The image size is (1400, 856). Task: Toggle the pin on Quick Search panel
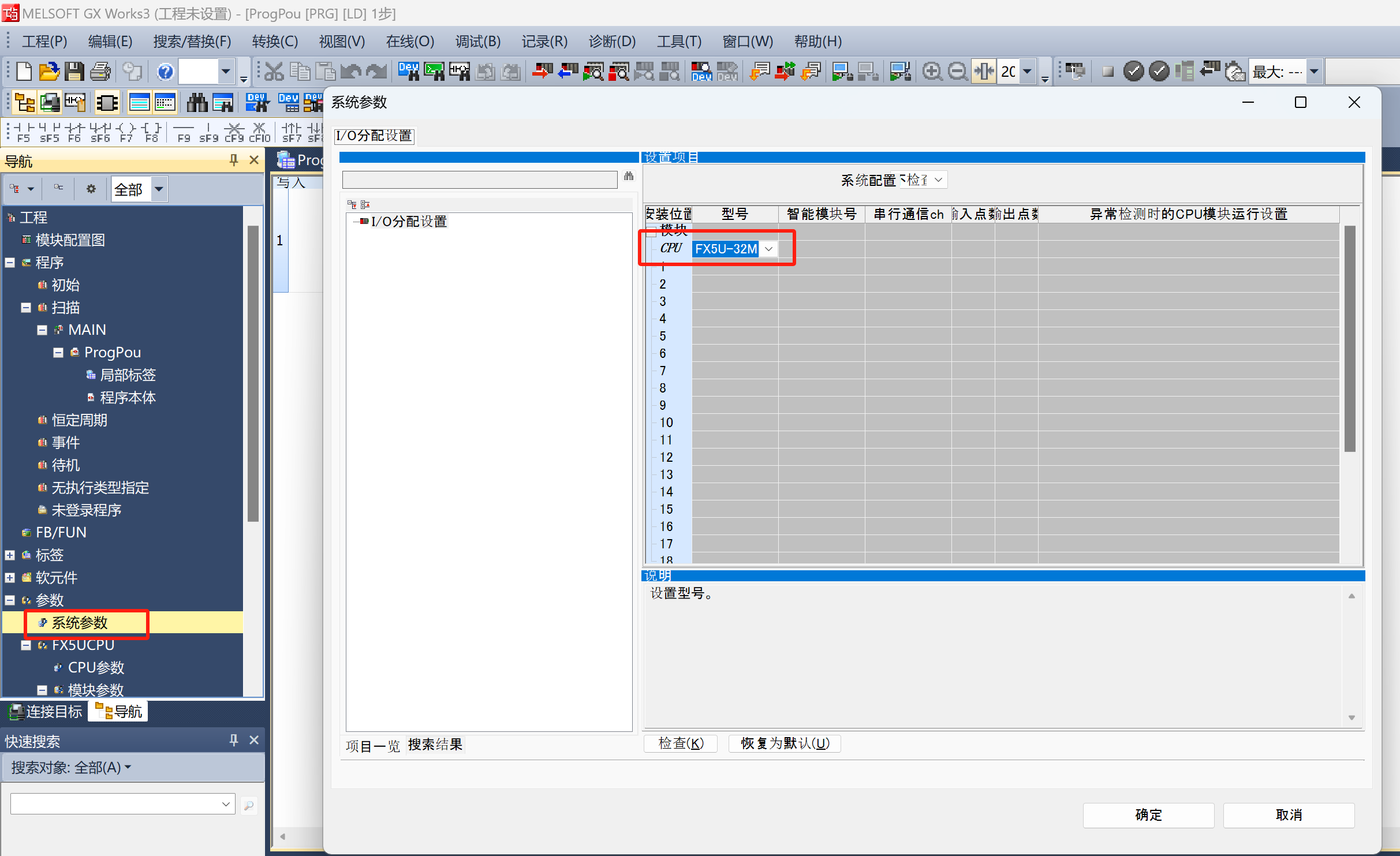[234, 740]
